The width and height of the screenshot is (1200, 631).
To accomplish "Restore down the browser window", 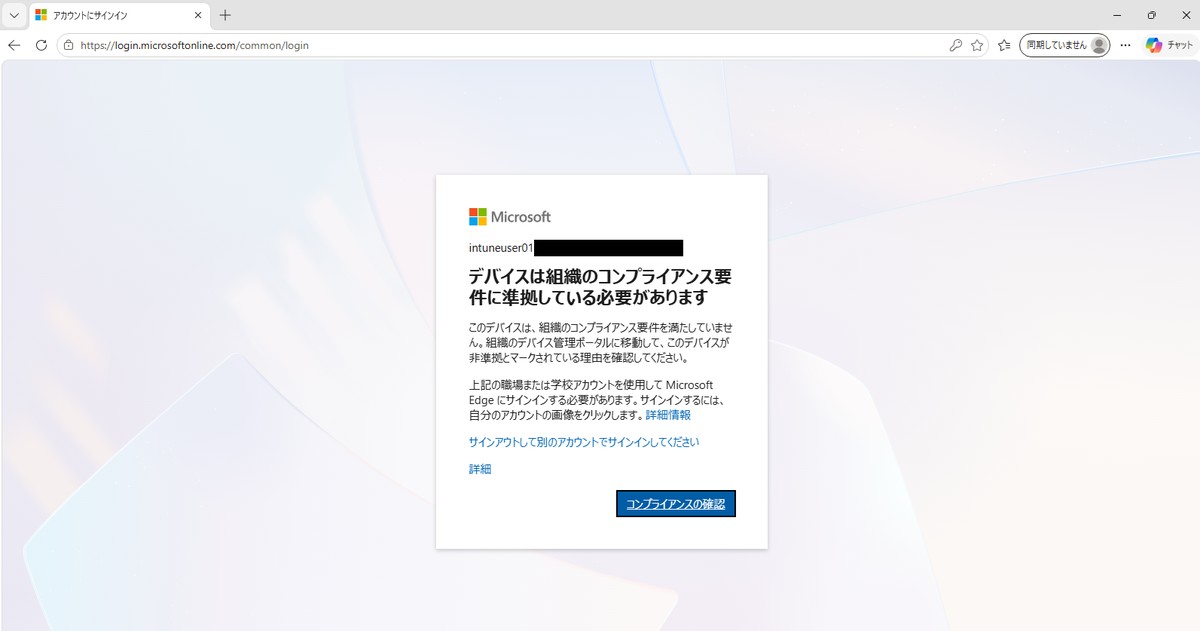I will click(x=1151, y=15).
